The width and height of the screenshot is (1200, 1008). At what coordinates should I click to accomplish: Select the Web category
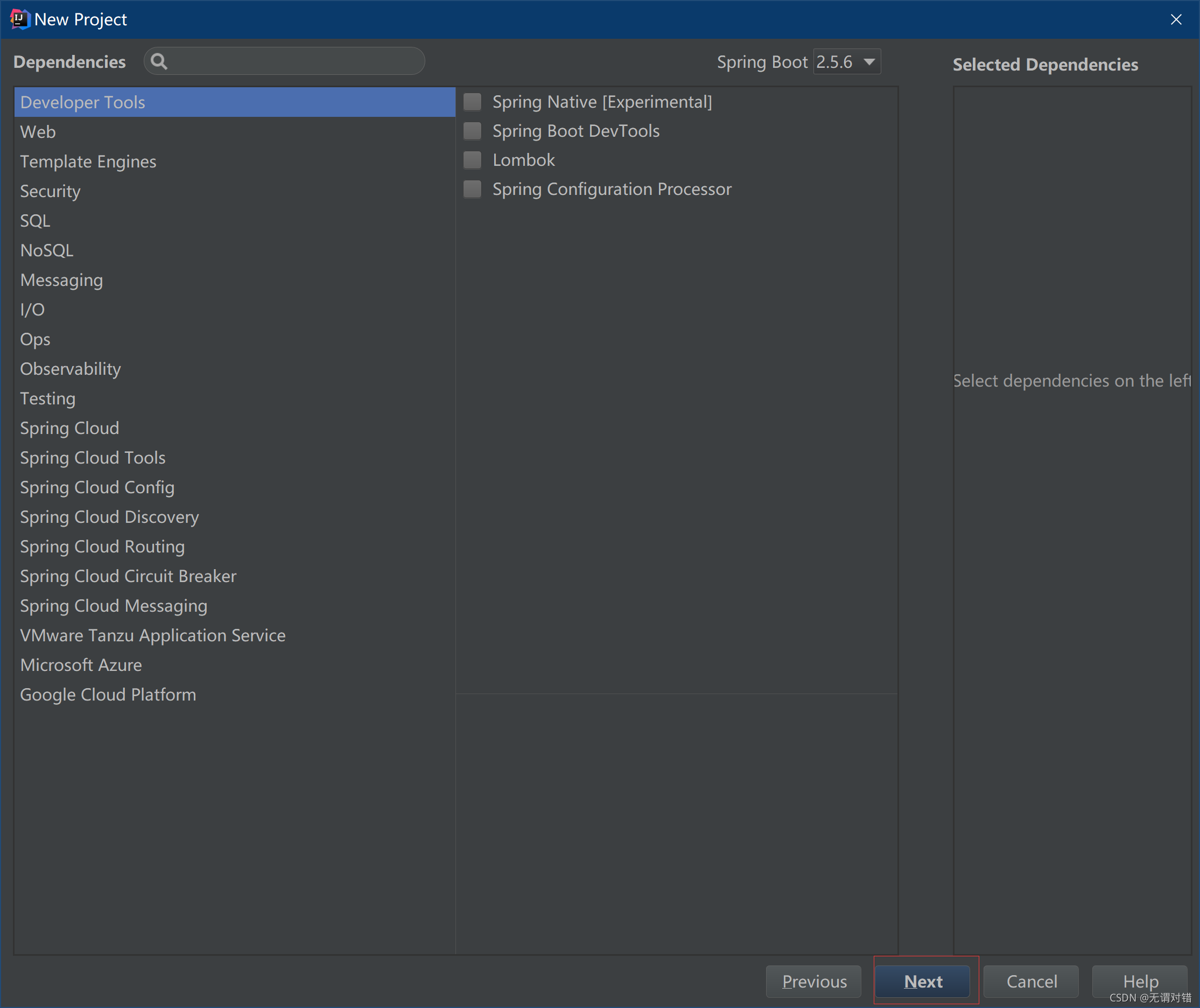(235, 132)
